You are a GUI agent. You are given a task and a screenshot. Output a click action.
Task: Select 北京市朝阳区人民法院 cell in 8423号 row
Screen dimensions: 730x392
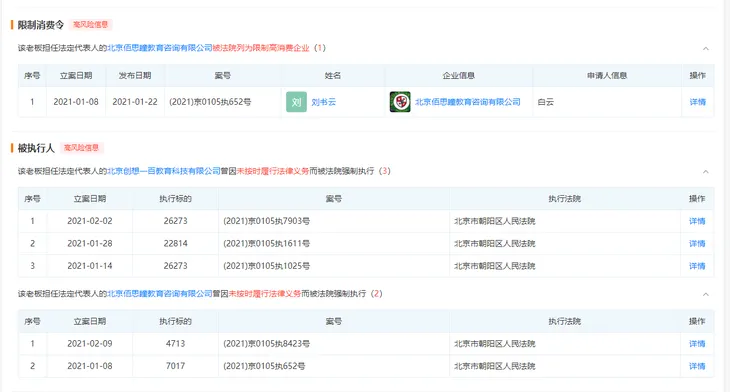point(495,344)
